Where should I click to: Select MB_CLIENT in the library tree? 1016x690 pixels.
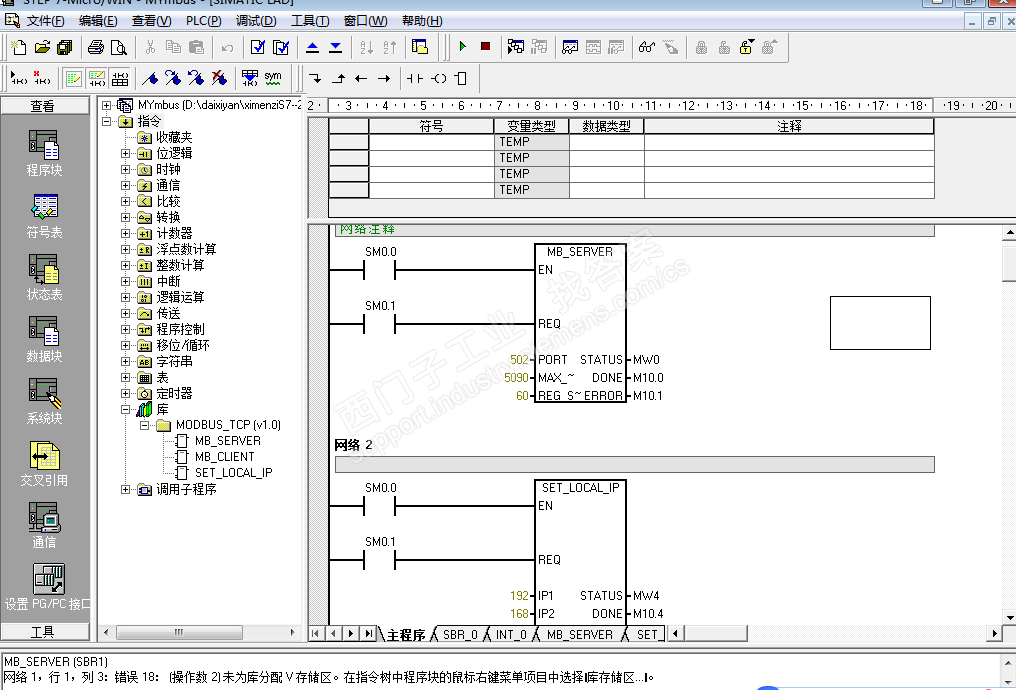[224, 457]
